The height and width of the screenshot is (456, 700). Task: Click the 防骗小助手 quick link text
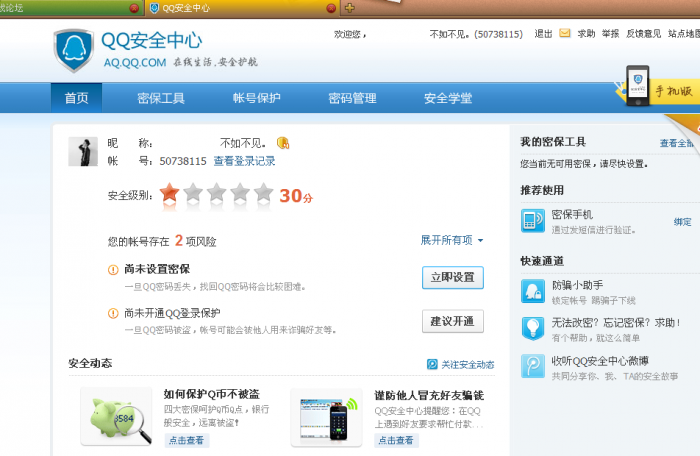click(577, 285)
